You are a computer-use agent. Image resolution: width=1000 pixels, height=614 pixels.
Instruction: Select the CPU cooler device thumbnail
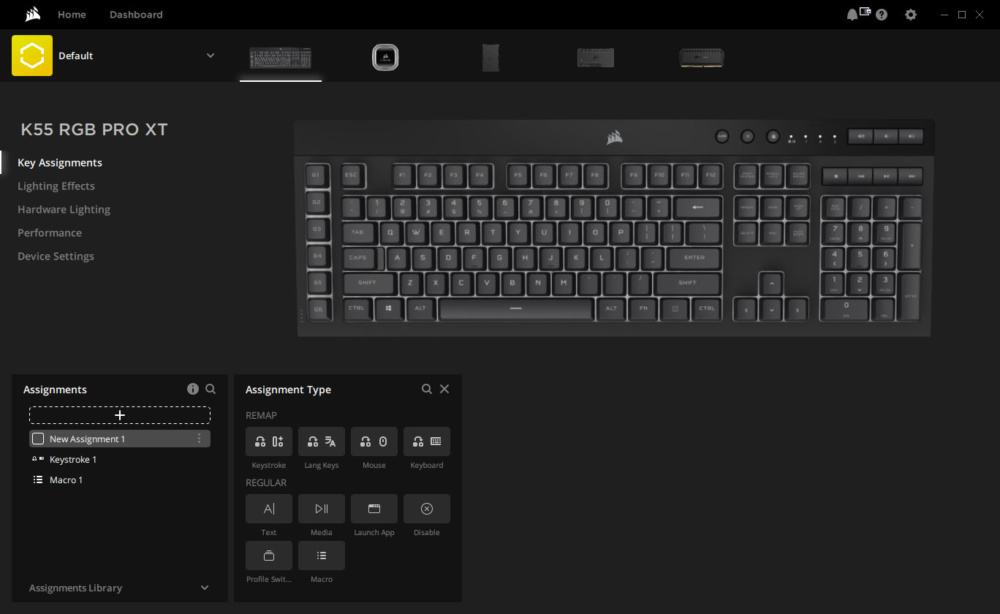coord(385,57)
